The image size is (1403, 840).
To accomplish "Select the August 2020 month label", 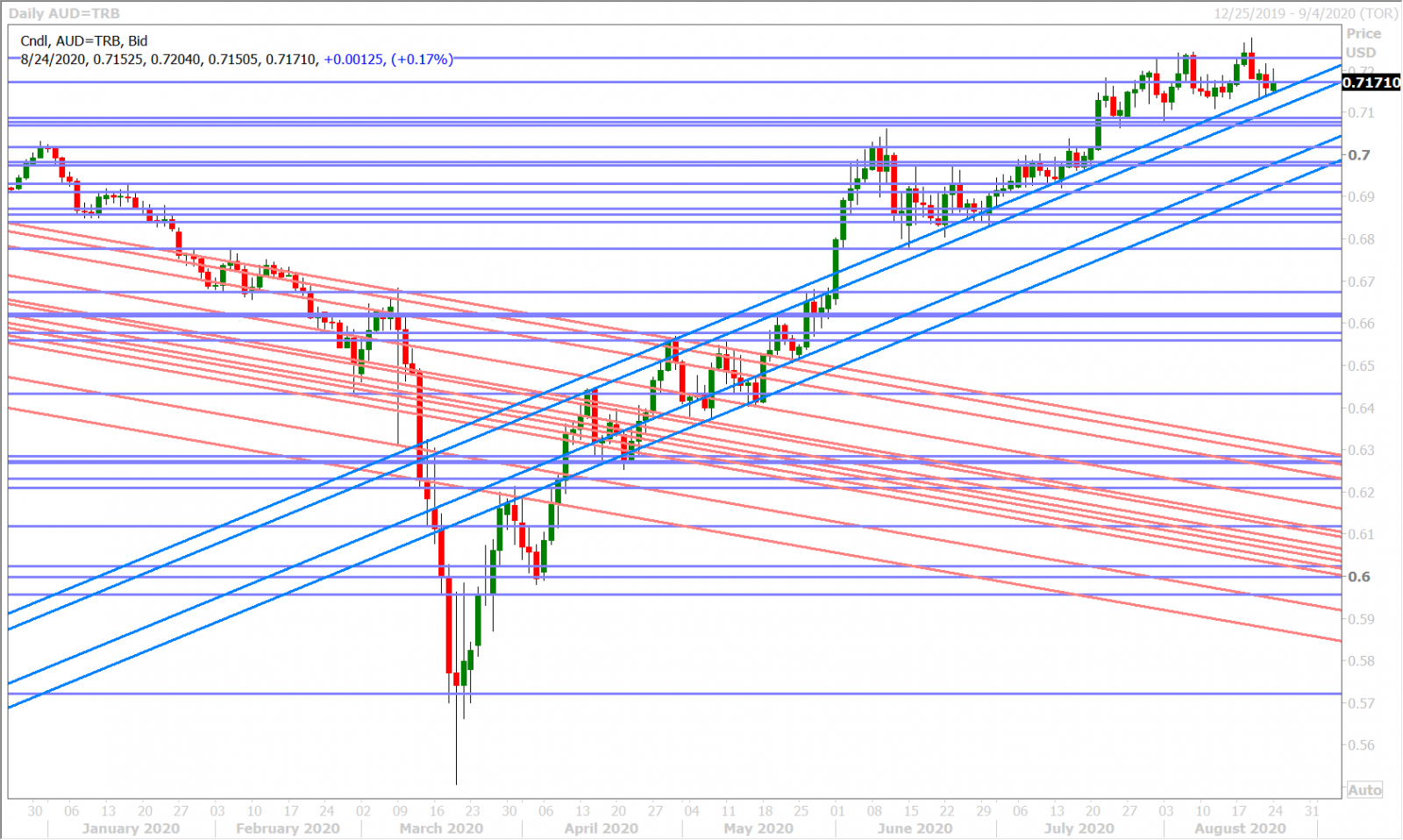I will coord(1240,829).
